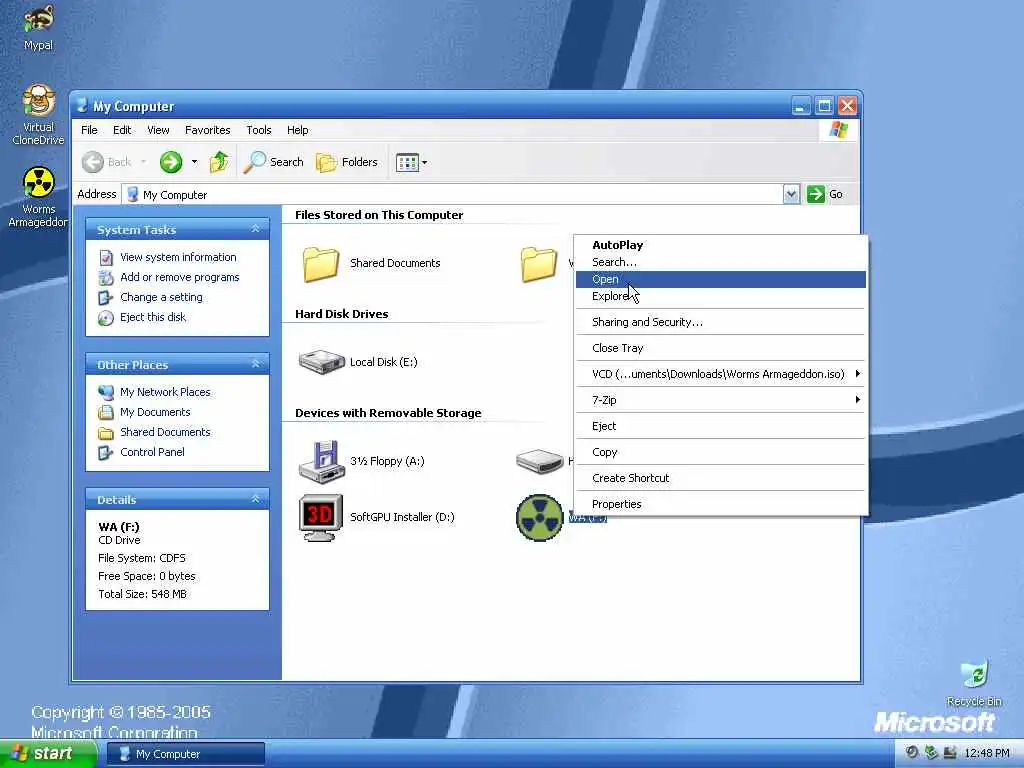This screenshot has height=768, width=1024.
Task: Open the Views toolbar dropdown
Action: tap(411, 162)
